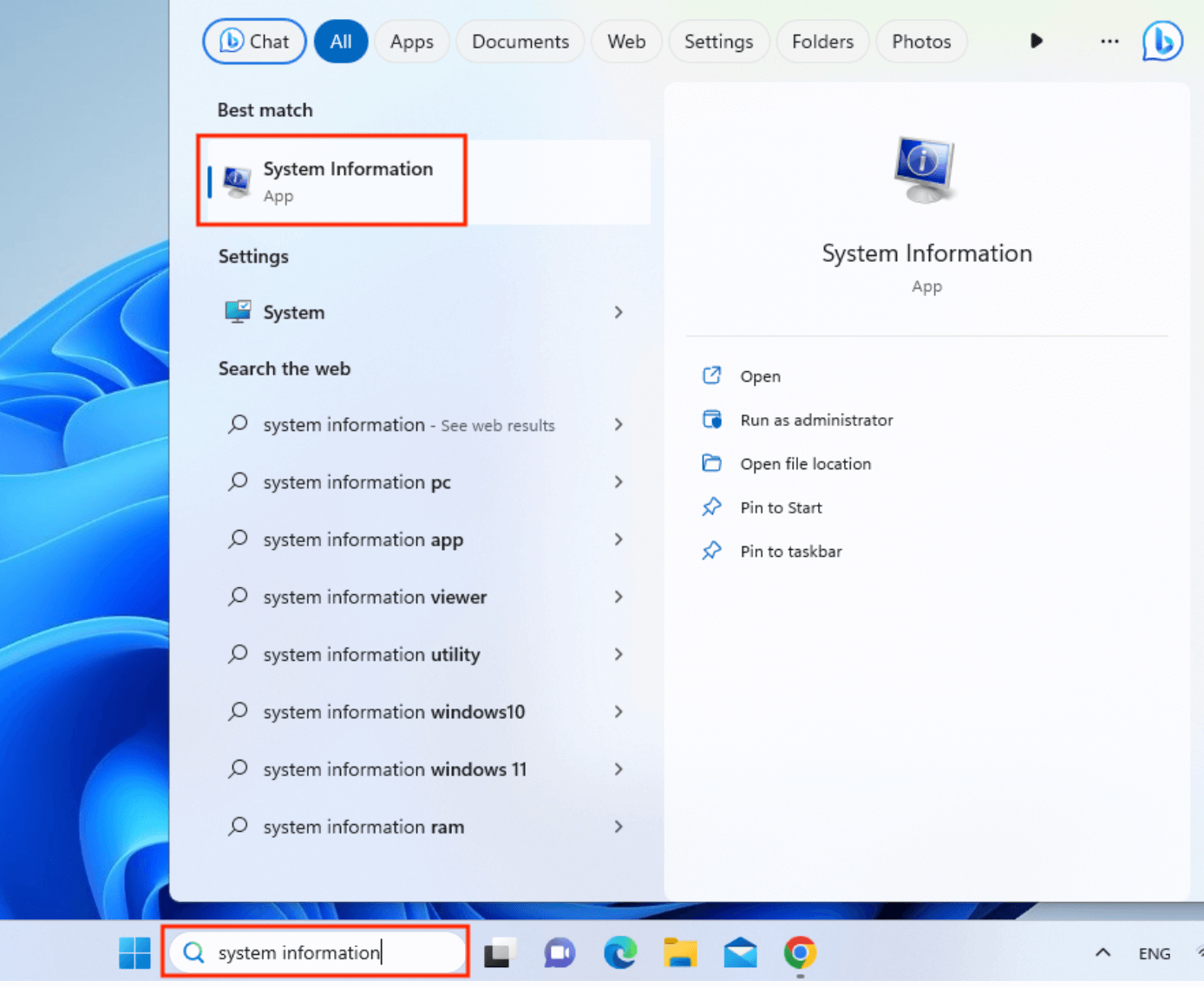Select the Settings filter tab
Image resolution: width=1204 pixels, height=987 pixels.
click(718, 41)
